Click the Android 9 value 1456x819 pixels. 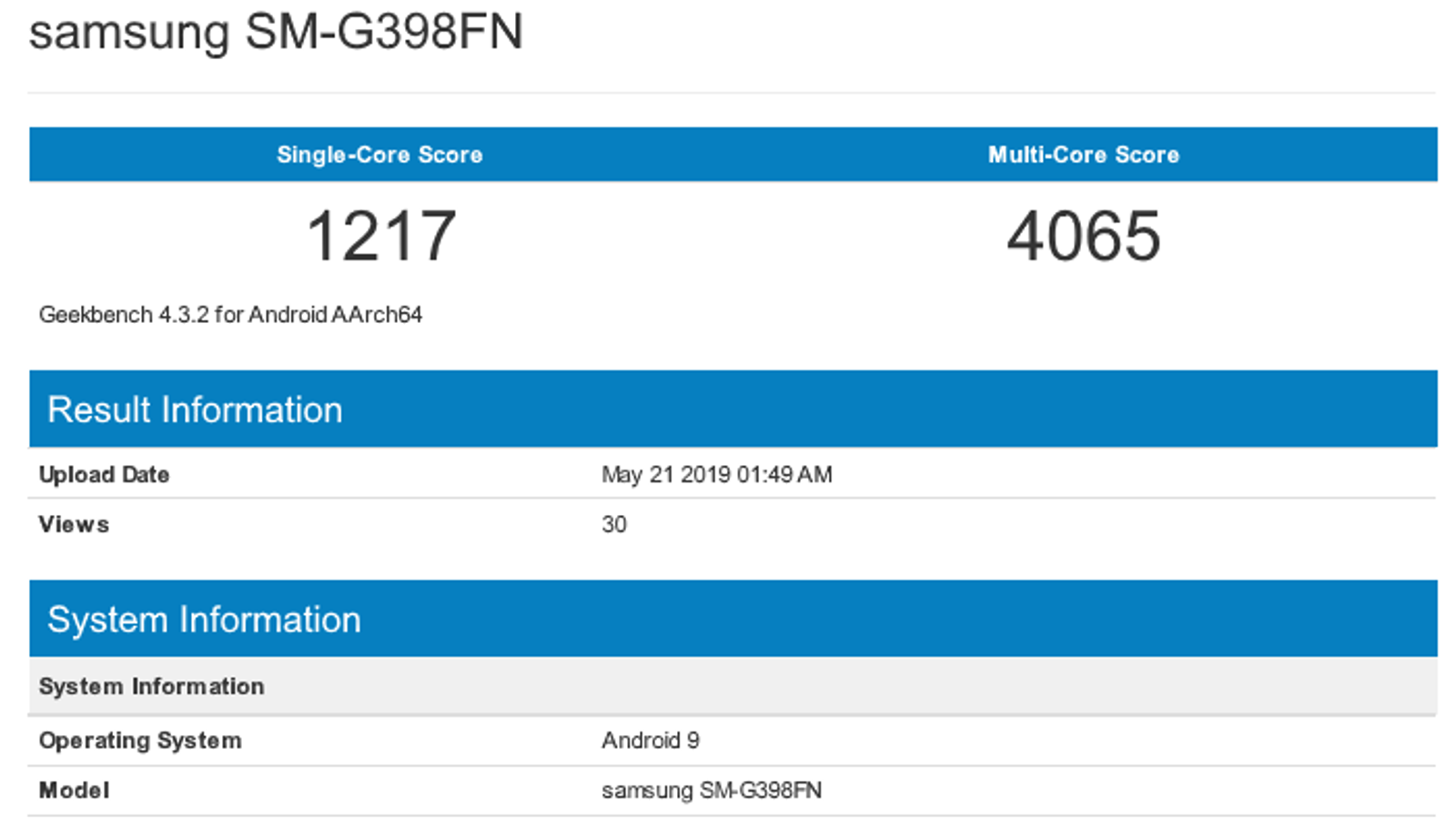click(651, 741)
